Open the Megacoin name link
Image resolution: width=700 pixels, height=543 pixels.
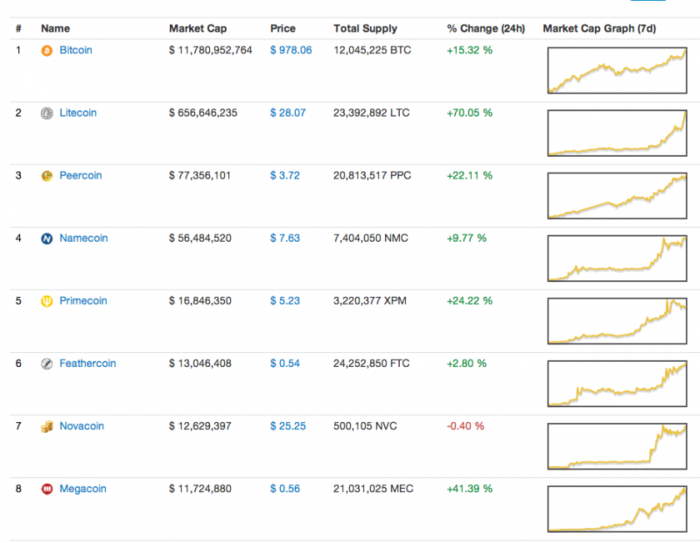83,489
